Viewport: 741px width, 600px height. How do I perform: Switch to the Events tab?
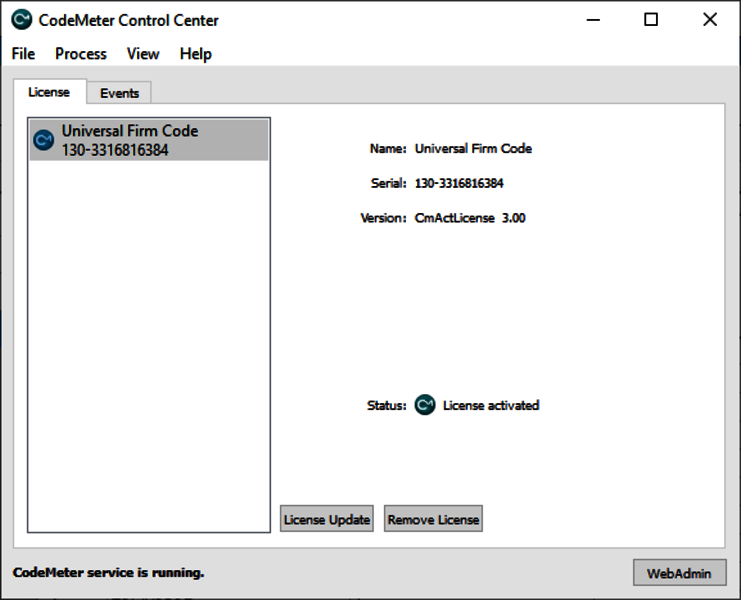119,93
